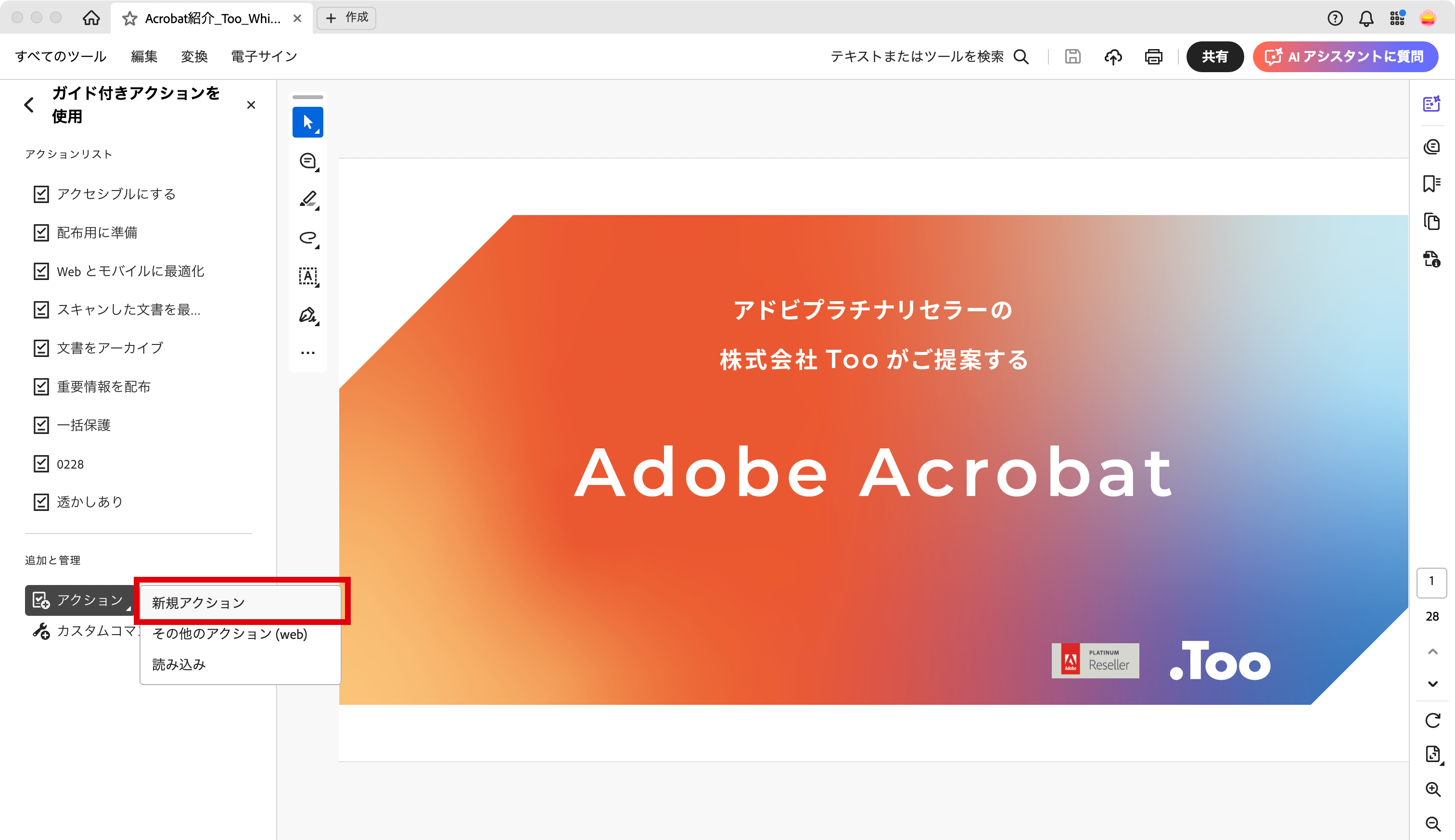Select the text box tool

[308, 276]
